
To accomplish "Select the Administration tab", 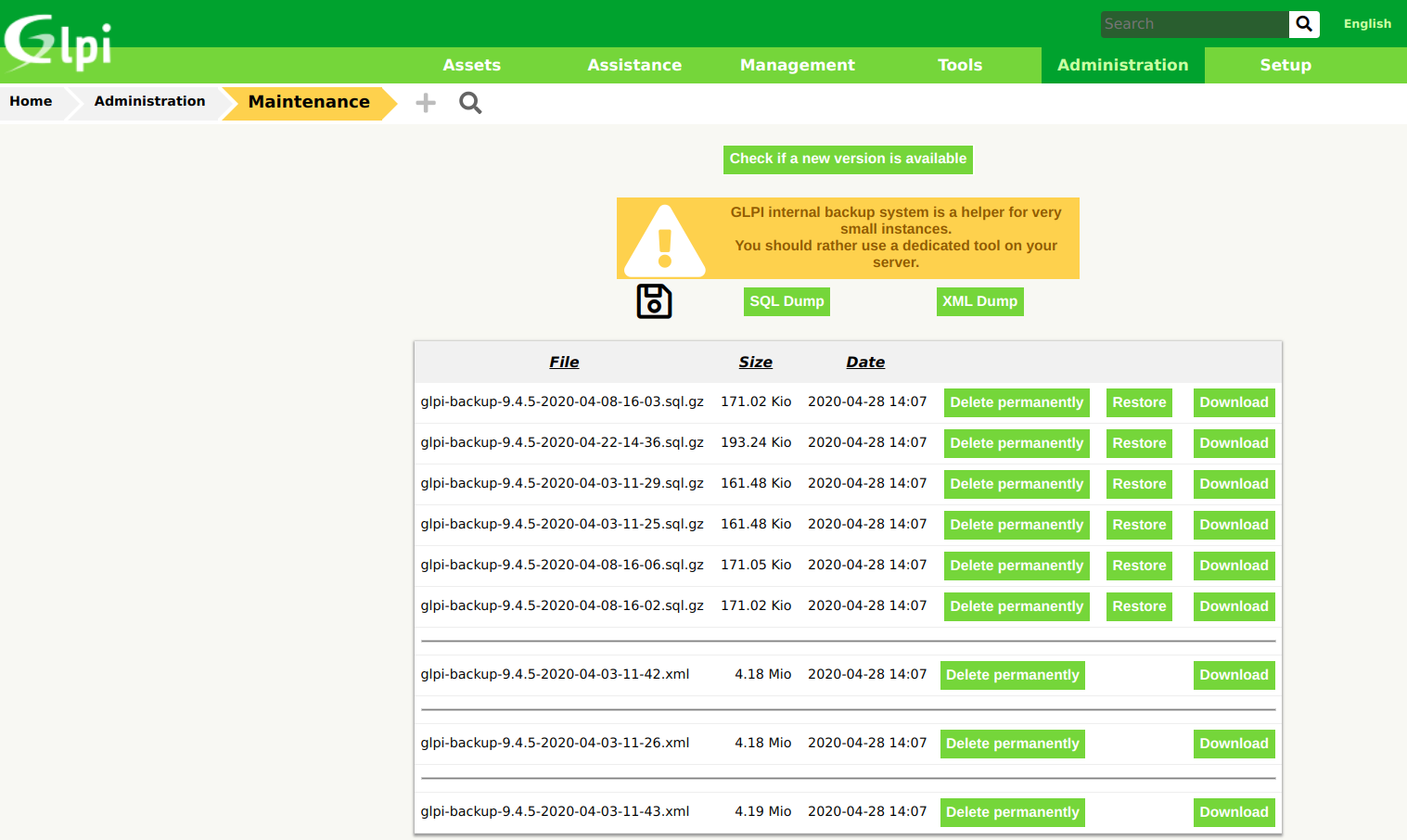I will [x=1122, y=65].
